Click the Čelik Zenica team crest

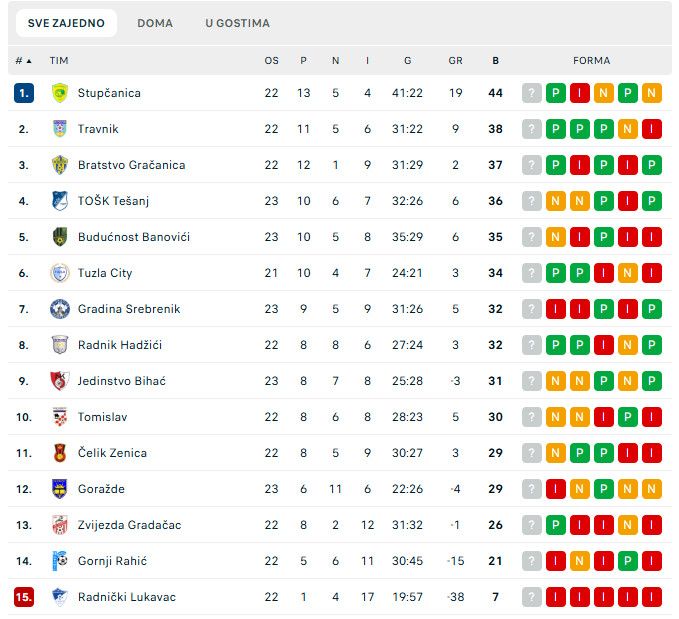tap(60, 453)
